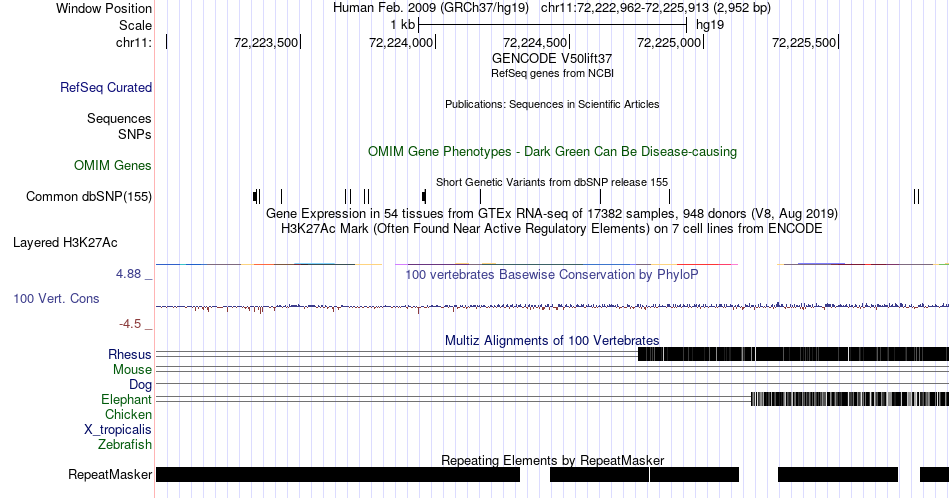The image size is (950, 498).
Task: Click the GTEx Gene Expression track title
Action: (x=552, y=213)
